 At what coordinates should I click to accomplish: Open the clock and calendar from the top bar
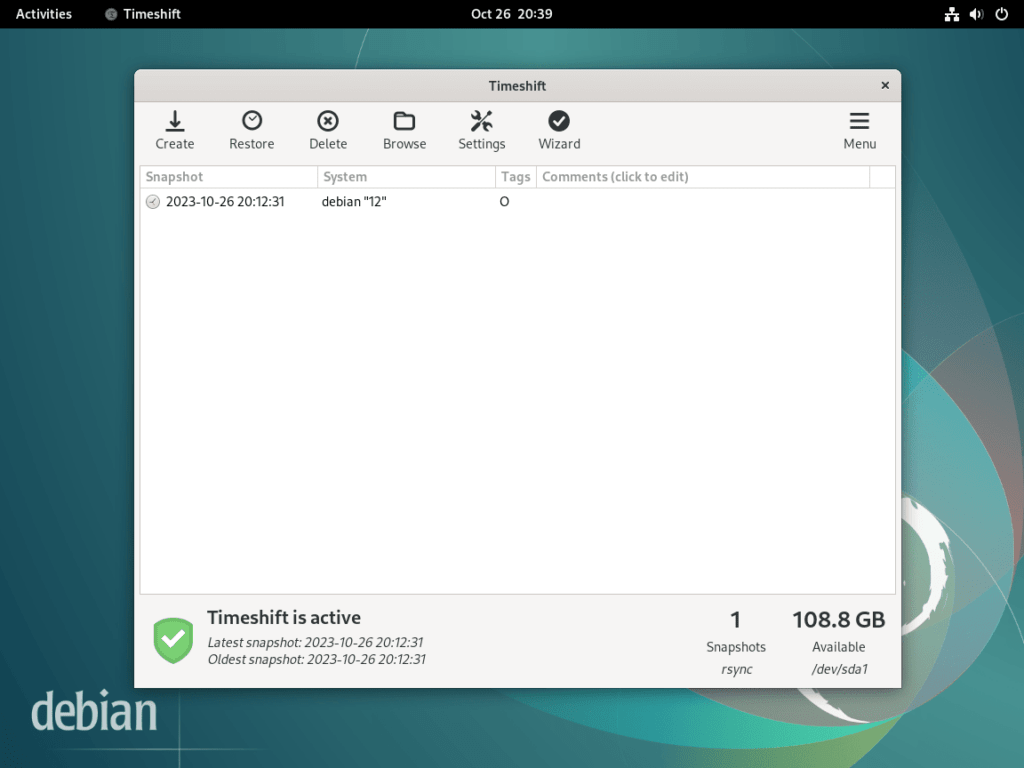pyautogui.click(x=512, y=14)
